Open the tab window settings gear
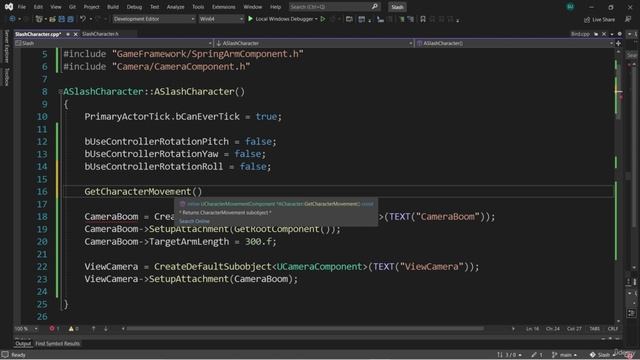This screenshot has width=640, height=360. coord(620,34)
